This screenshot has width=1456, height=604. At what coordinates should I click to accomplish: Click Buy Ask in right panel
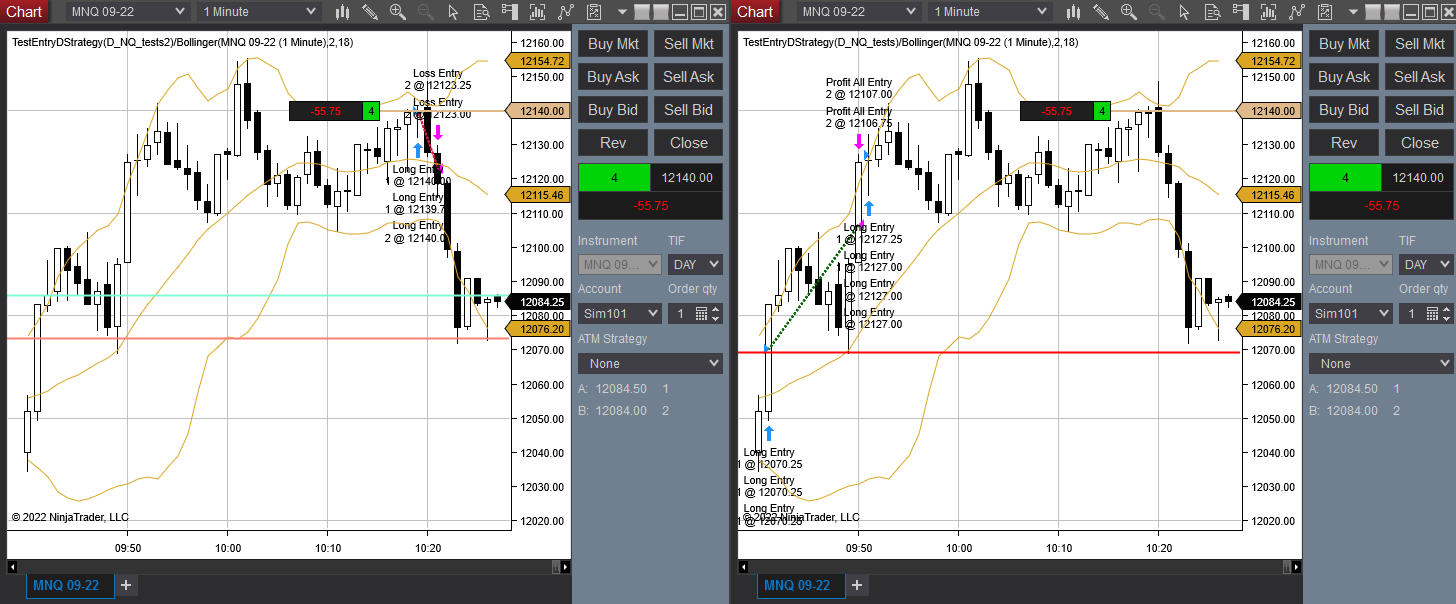click(x=1344, y=77)
